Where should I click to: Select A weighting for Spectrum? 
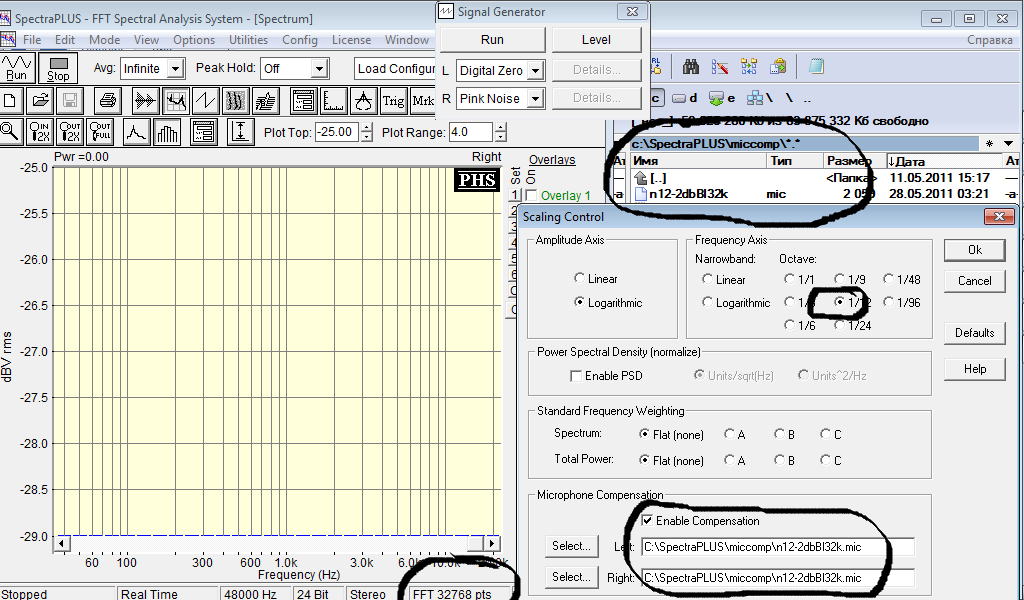point(729,434)
